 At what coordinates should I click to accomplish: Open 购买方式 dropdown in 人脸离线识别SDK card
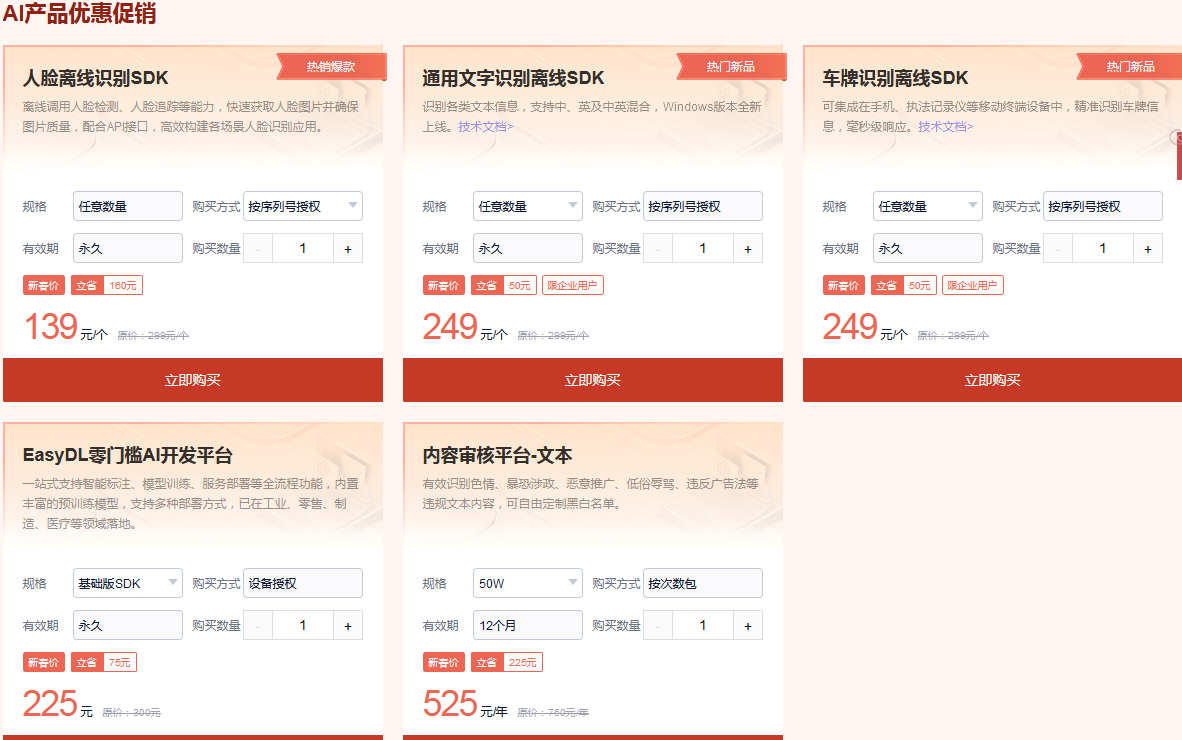click(x=303, y=206)
